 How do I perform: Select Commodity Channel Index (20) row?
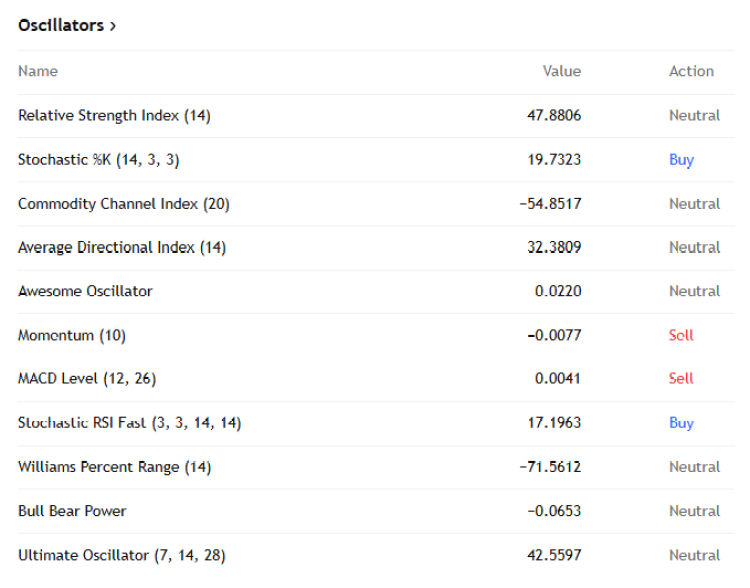[124, 204]
